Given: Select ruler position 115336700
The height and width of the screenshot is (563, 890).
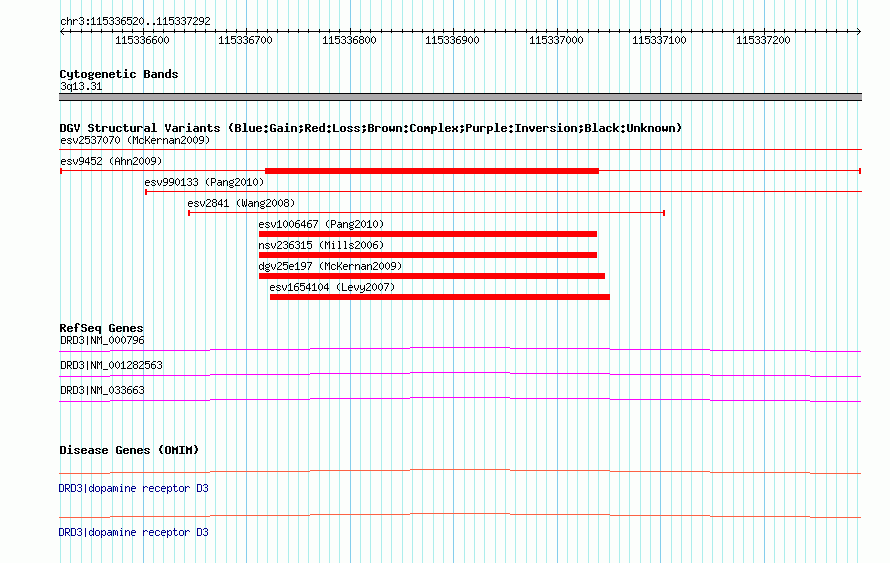Looking at the screenshot, I should point(245,40).
